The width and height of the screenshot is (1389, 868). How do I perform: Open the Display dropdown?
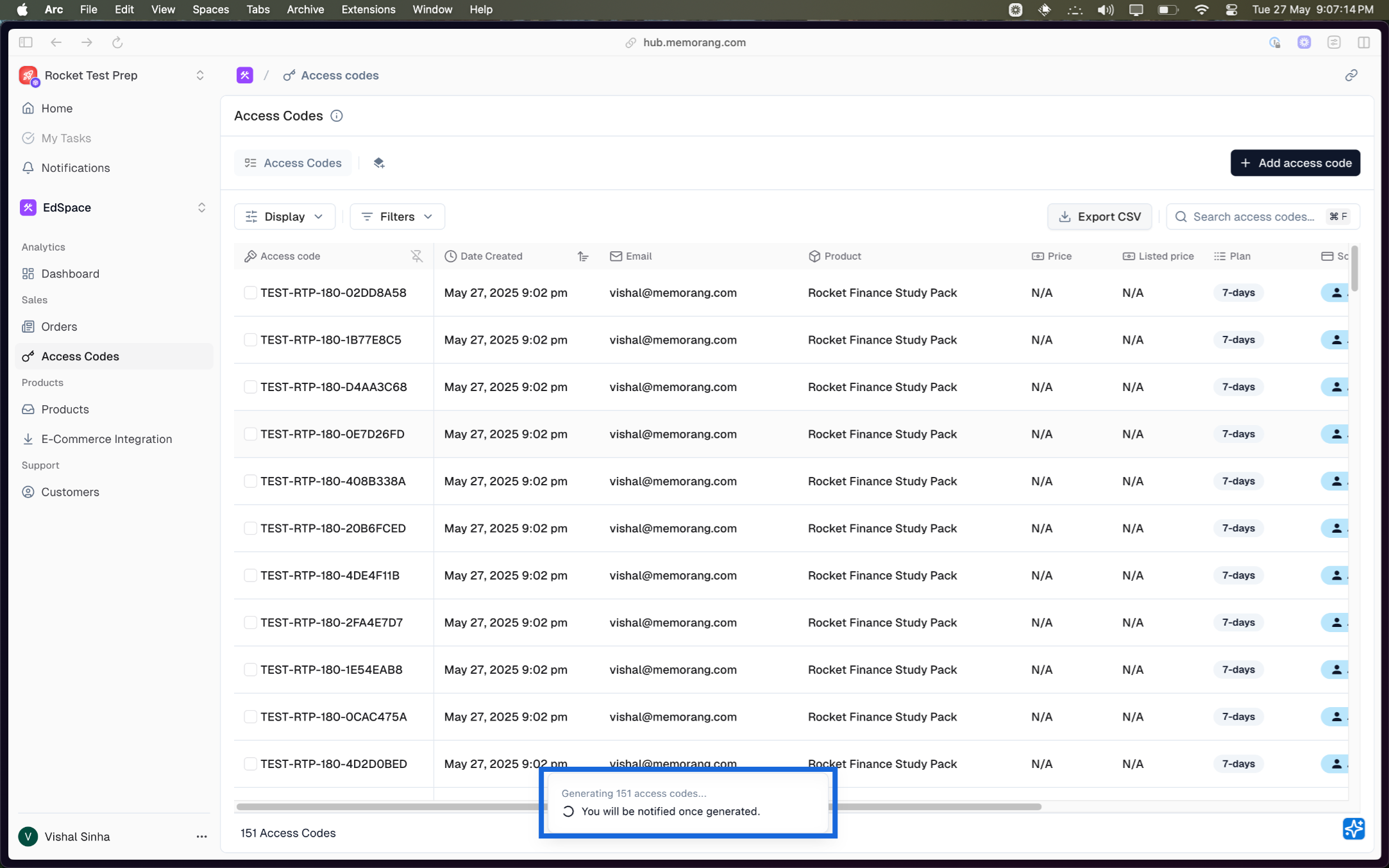(x=284, y=217)
